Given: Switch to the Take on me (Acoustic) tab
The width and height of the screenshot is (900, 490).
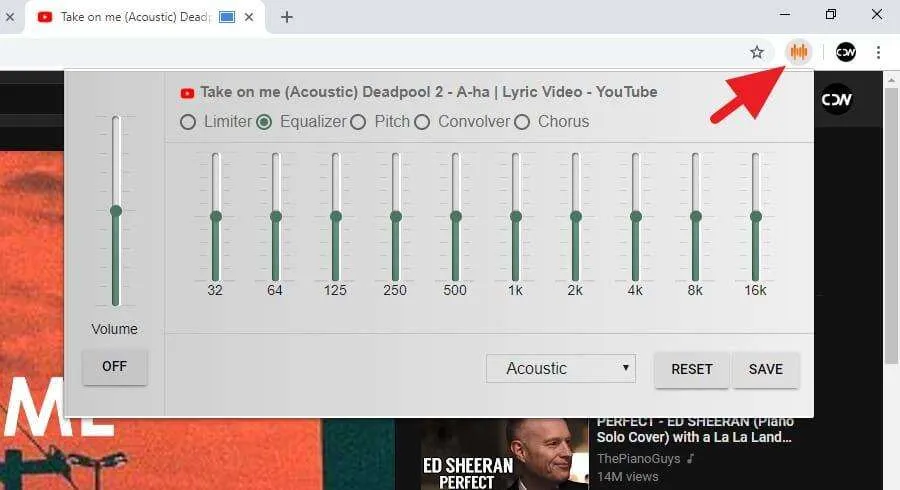Looking at the screenshot, I should [145, 17].
